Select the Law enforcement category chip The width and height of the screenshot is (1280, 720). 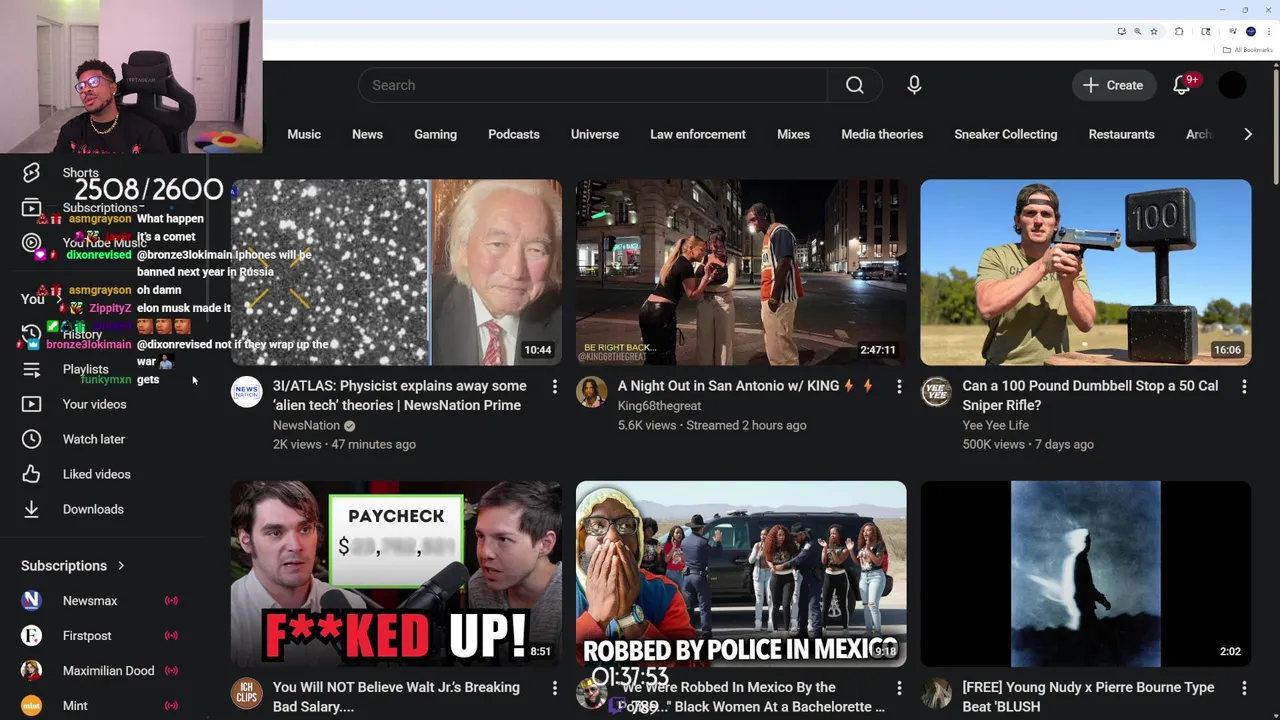(x=698, y=134)
